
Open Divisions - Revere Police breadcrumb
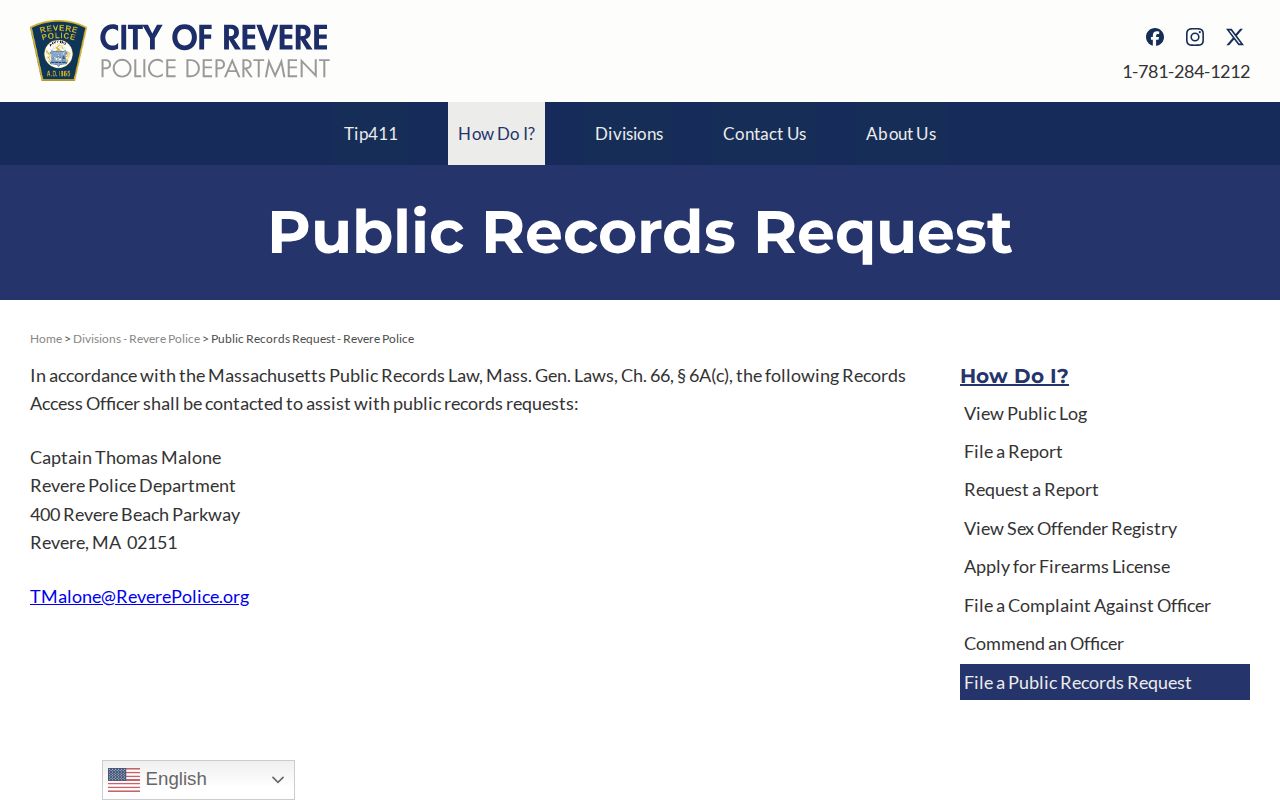pyautogui.click(x=136, y=339)
